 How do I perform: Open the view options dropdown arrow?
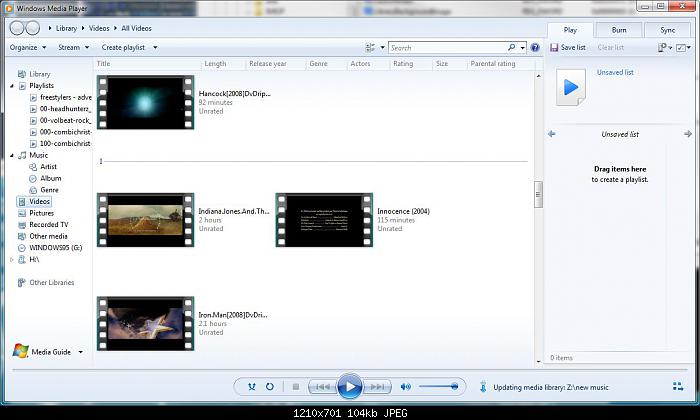(x=383, y=47)
